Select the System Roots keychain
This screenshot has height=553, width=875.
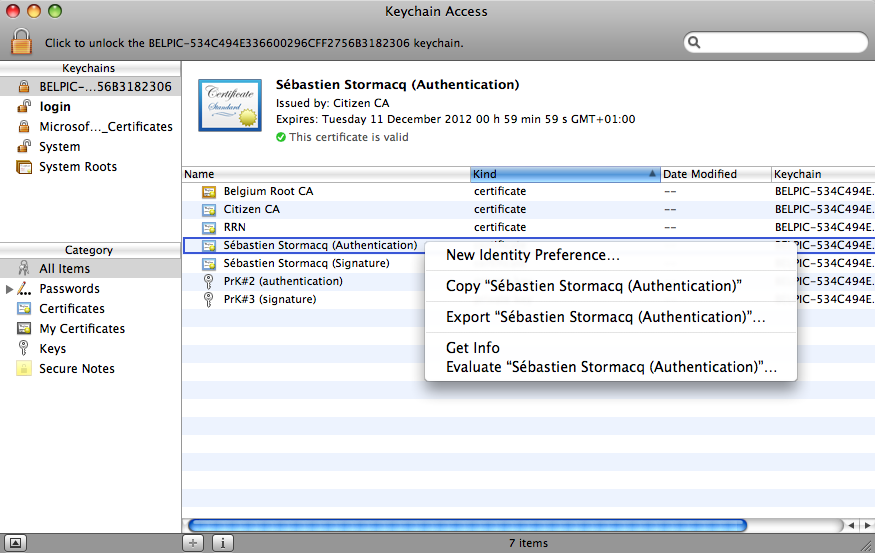90,167
